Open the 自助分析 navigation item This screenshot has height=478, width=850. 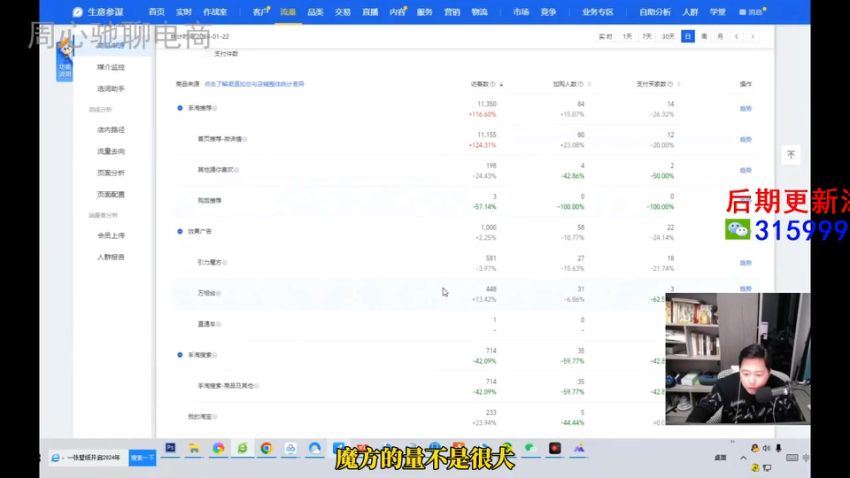point(655,12)
